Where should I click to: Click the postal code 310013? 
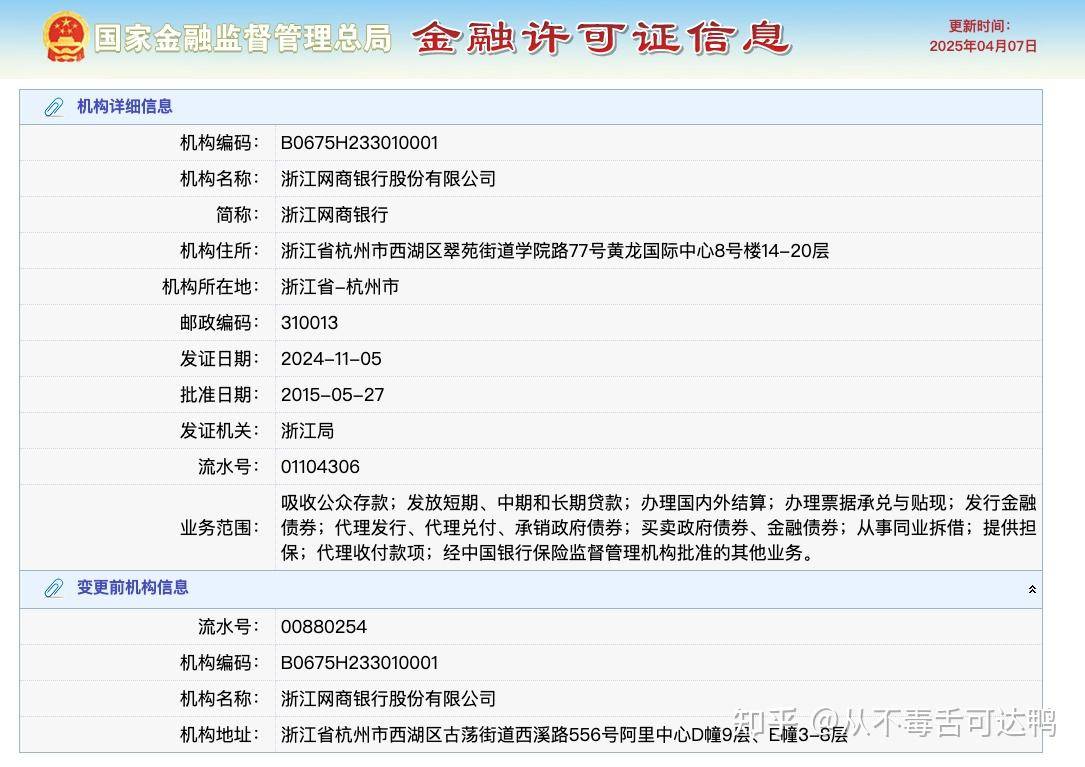pos(309,323)
